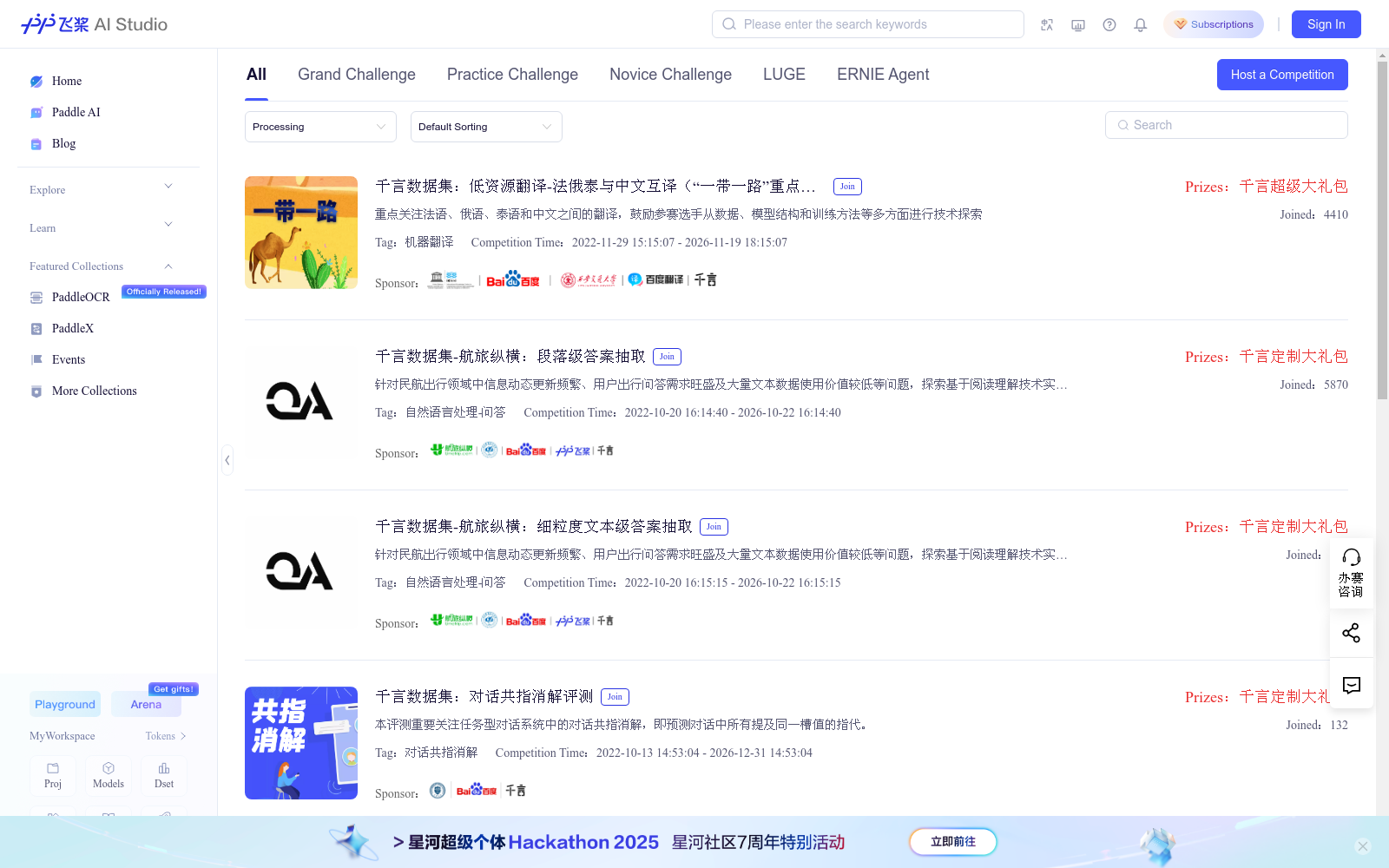Click the page vertical scrollbar
The width and height of the screenshot is (1389, 868).
click(x=1382, y=230)
